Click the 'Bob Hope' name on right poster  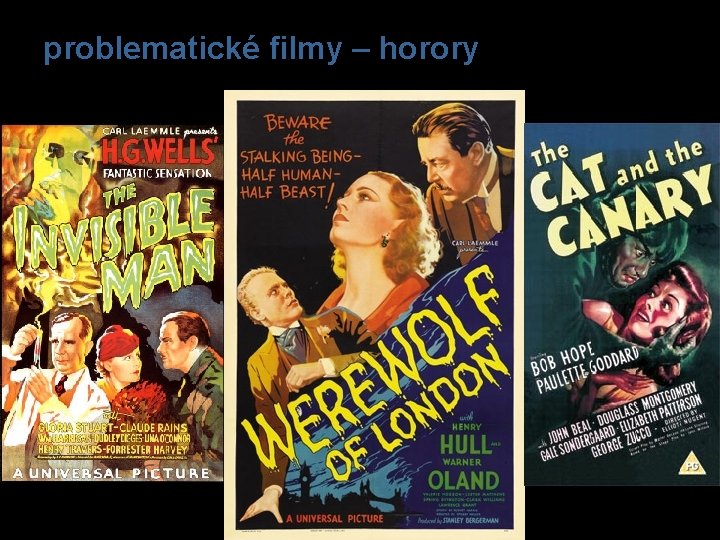(x=562, y=359)
